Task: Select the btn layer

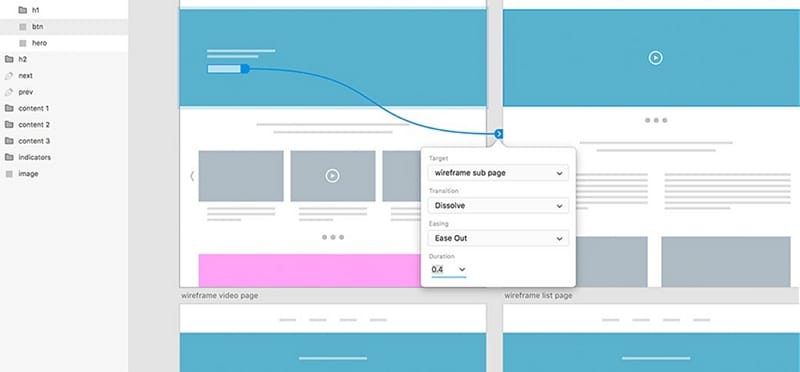Action: [64, 27]
